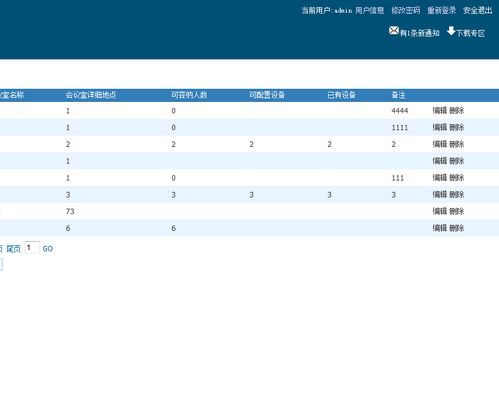Click 尾页 last page link

pyautogui.click(x=14, y=249)
